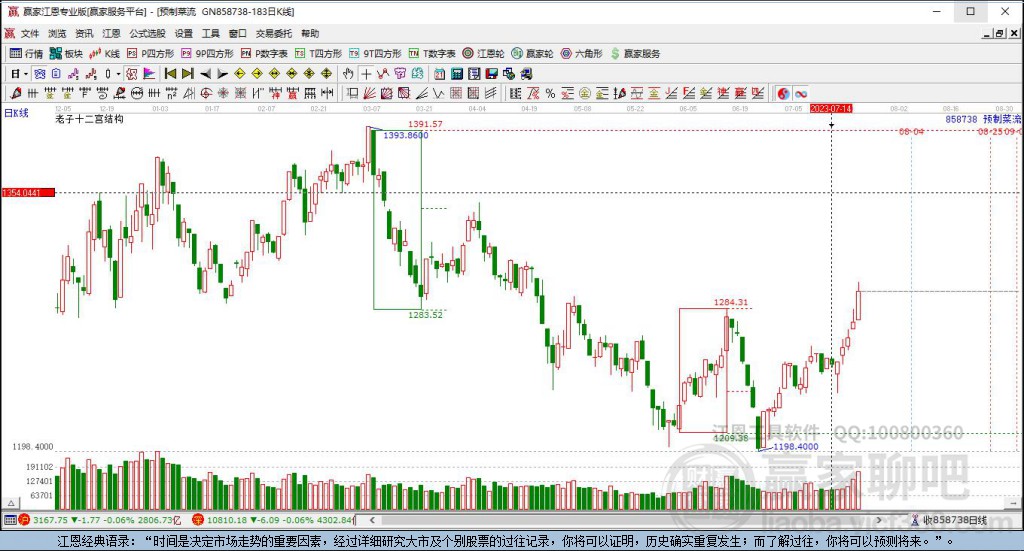The image size is (1024, 551).
Task: Click the hand pan tool icon
Action: click(348, 73)
